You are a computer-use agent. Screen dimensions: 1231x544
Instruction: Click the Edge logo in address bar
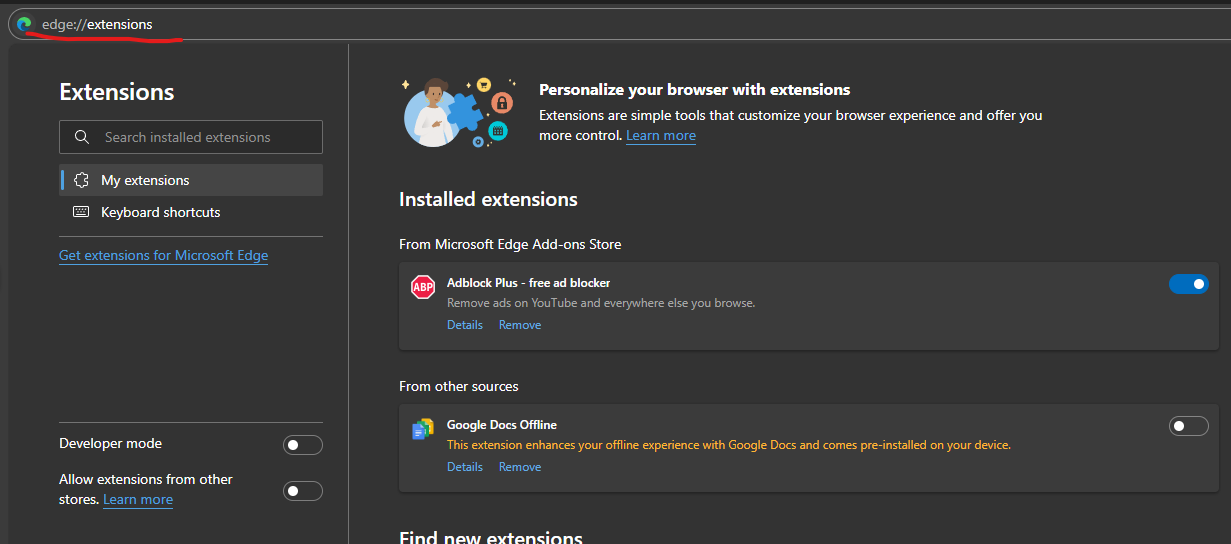click(25, 24)
